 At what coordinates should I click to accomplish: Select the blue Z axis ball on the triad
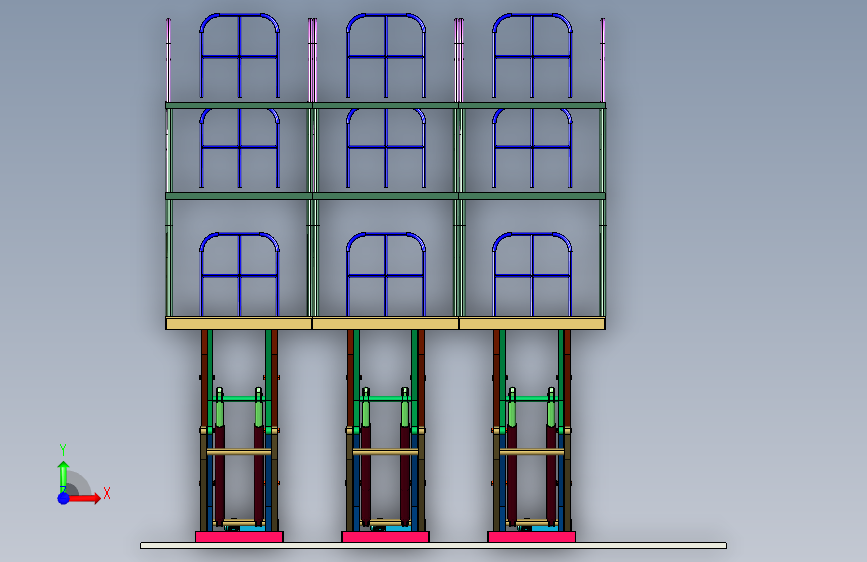[x=63, y=498]
